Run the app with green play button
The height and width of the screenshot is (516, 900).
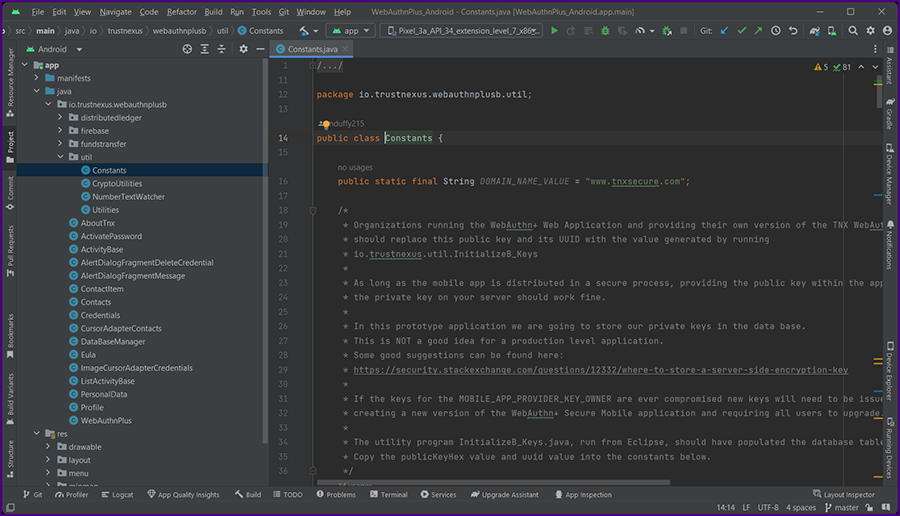555,31
